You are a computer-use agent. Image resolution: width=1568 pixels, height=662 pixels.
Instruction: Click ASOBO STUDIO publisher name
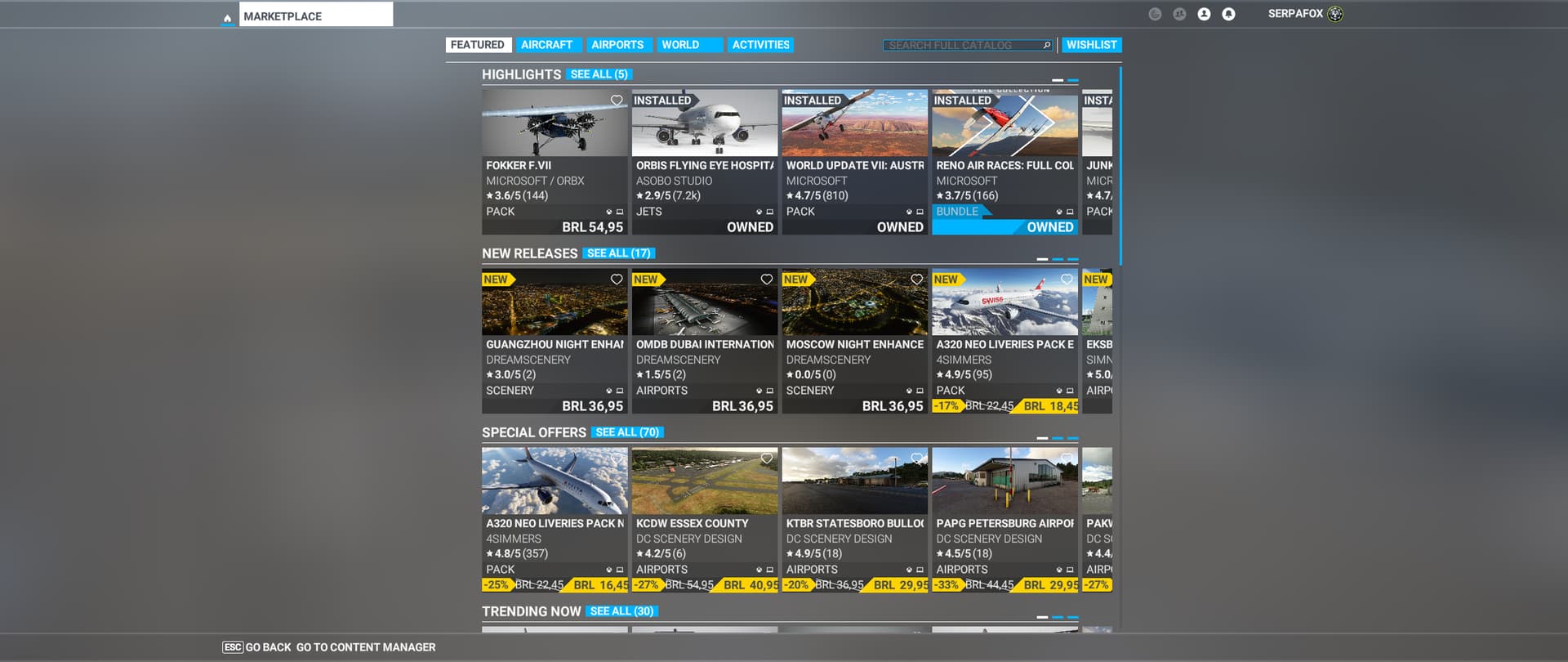tap(674, 181)
